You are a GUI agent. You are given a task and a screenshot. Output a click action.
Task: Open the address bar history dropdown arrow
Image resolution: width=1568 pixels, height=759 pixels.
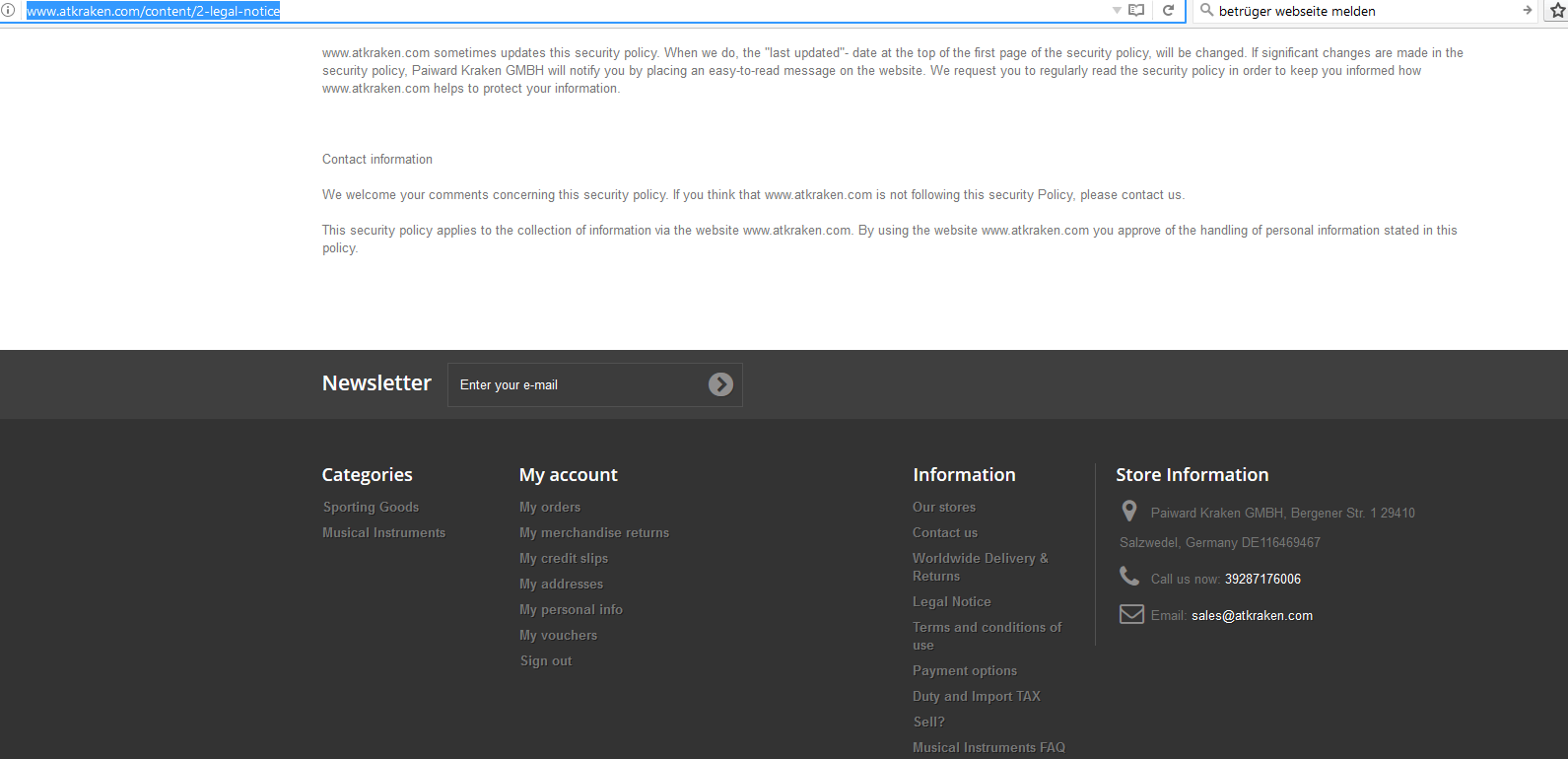pyautogui.click(x=1117, y=11)
